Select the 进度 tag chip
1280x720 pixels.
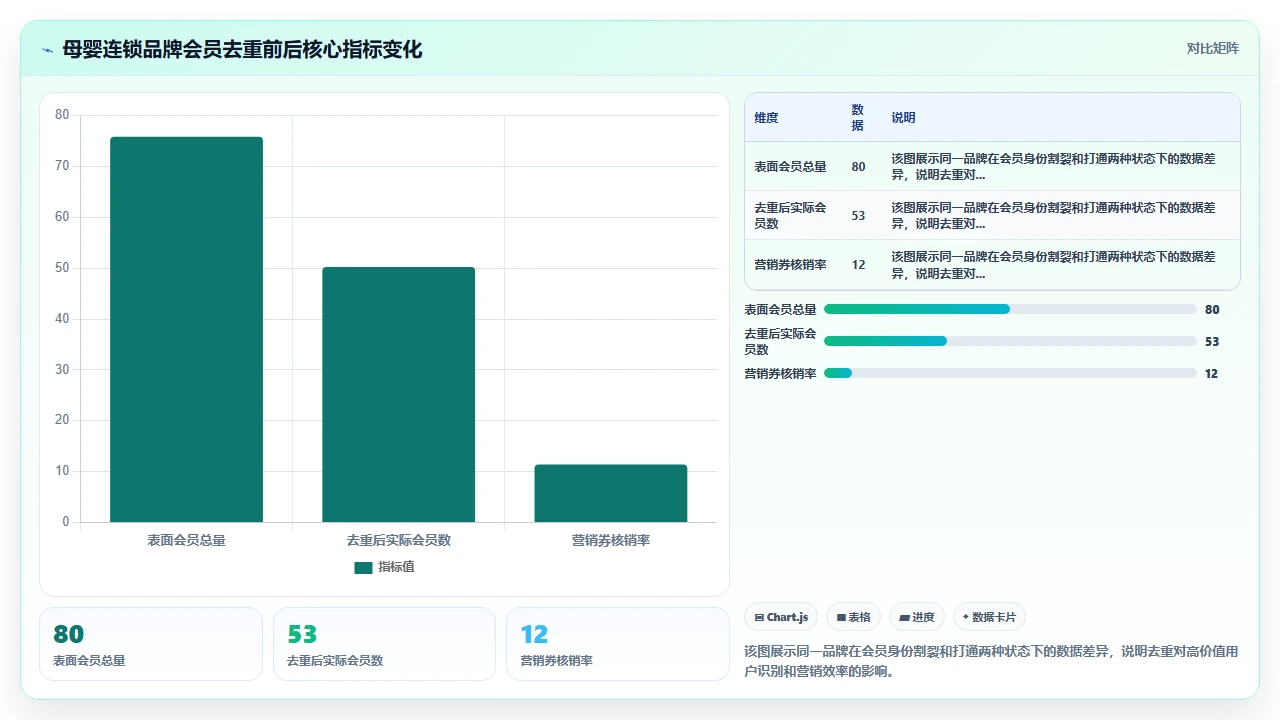[x=917, y=617]
